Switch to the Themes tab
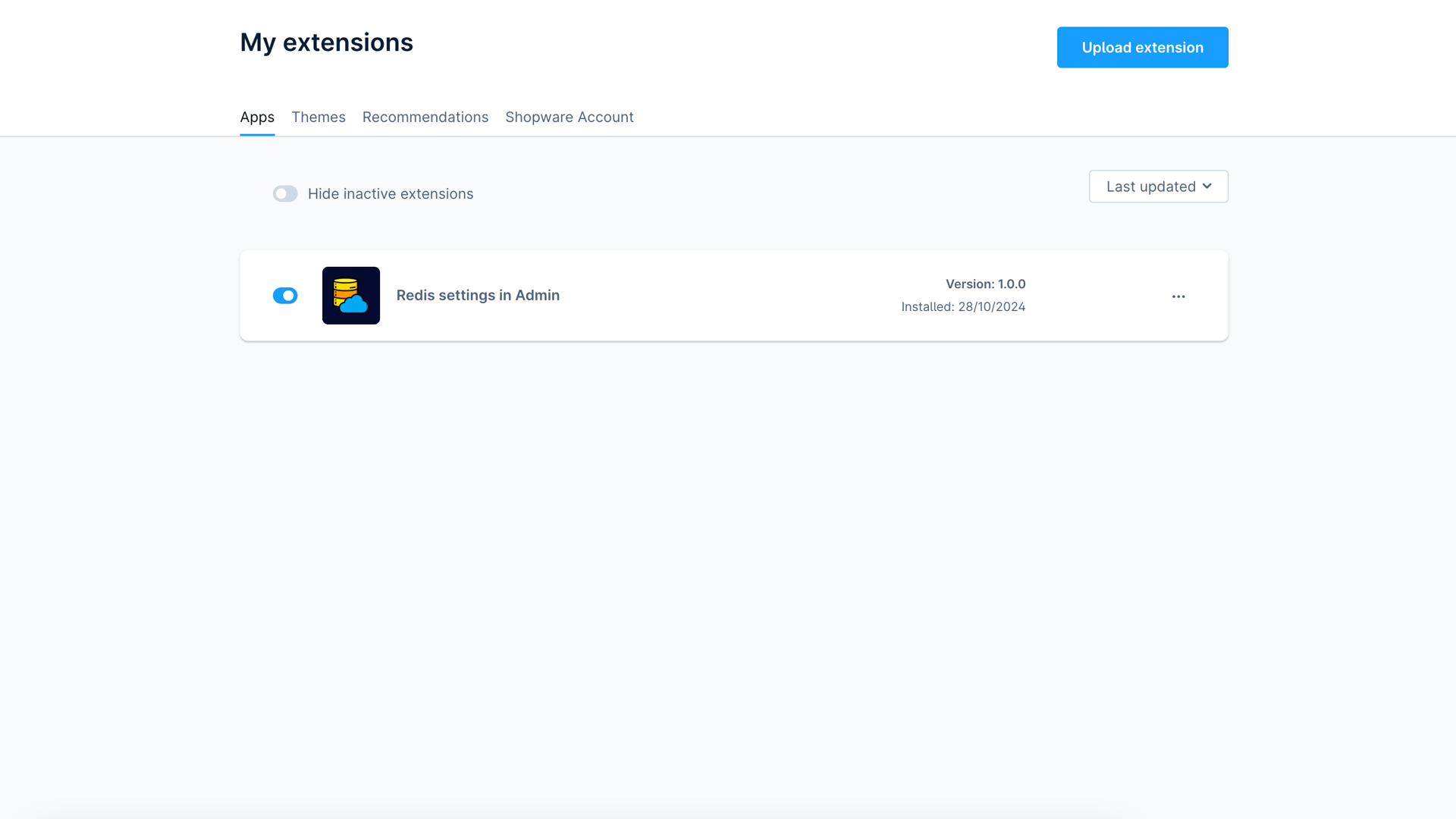 [x=318, y=118]
